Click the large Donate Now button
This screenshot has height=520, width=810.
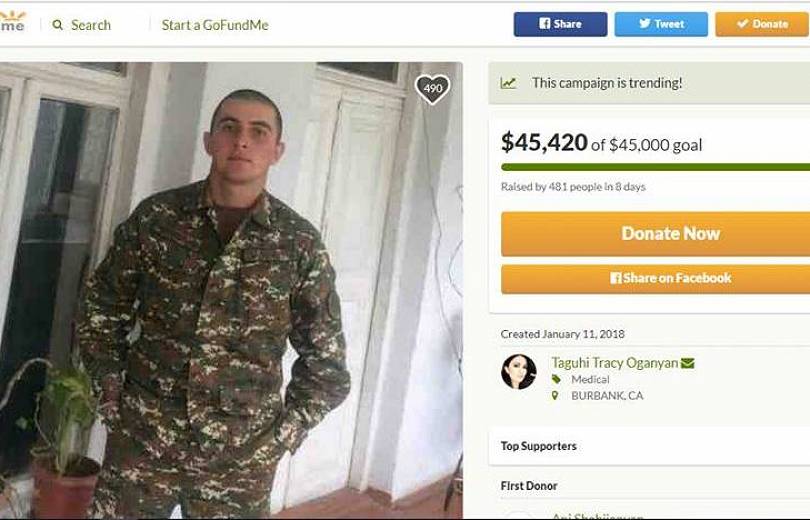656,234
